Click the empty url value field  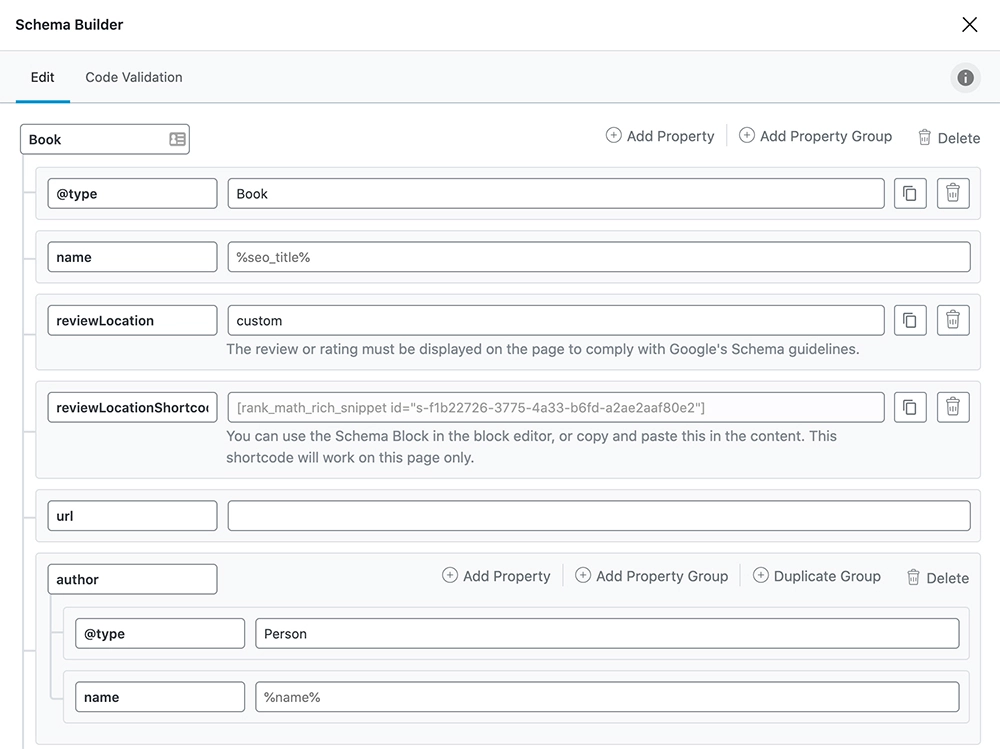[599, 515]
